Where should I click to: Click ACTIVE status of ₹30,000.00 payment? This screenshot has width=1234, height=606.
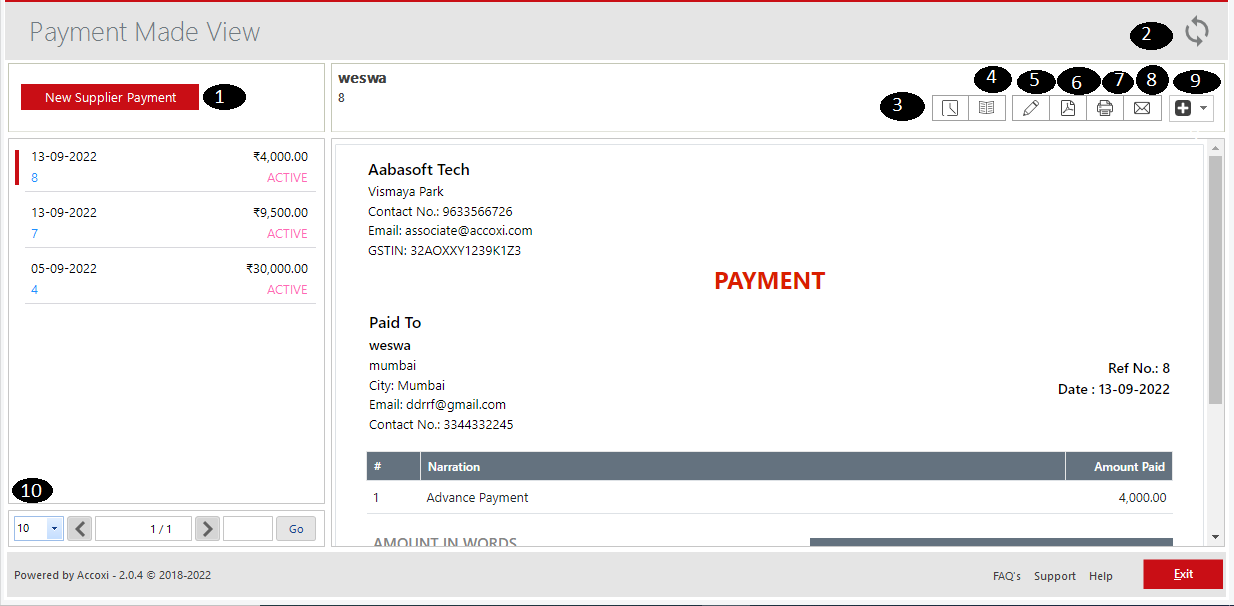click(287, 290)
